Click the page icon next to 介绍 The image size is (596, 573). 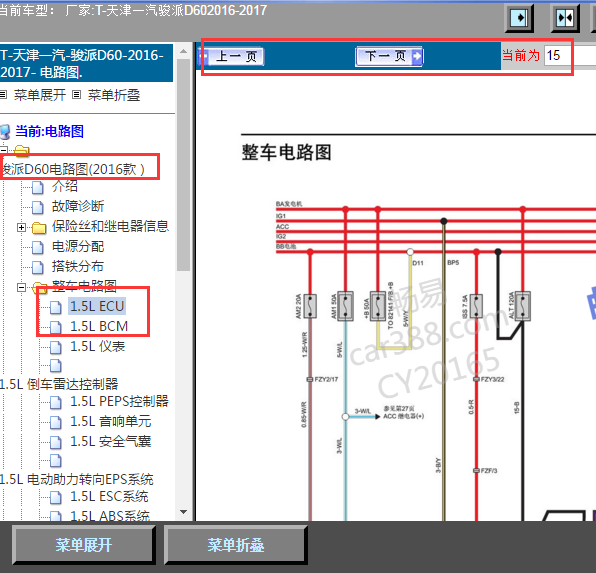coord(38,187)
